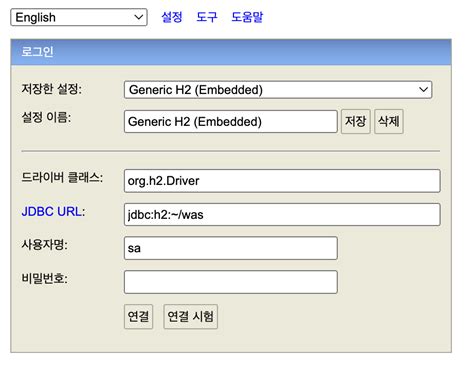Click the 드라이버 클래스 label text
This screenshot has height=374, width=474.
coord(62,177)
